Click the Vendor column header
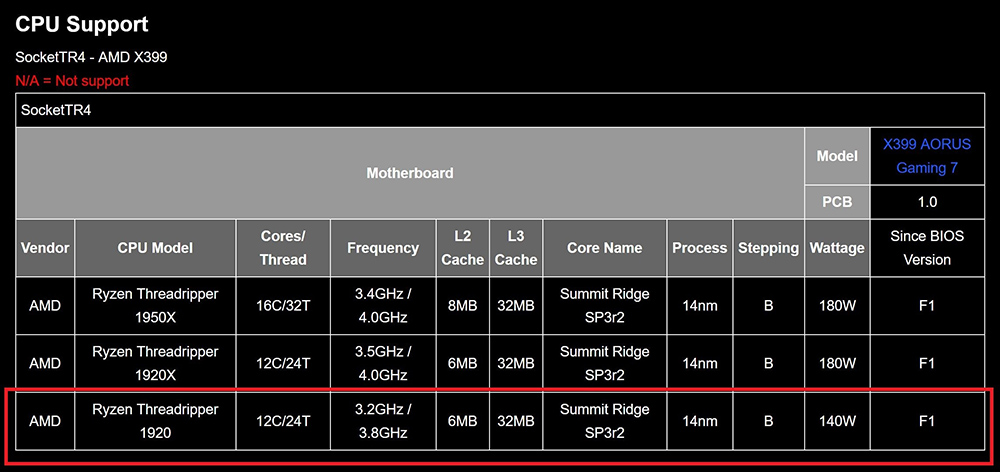The width and height of the screenshot is (1000, 472). click(x=45, y=248)
